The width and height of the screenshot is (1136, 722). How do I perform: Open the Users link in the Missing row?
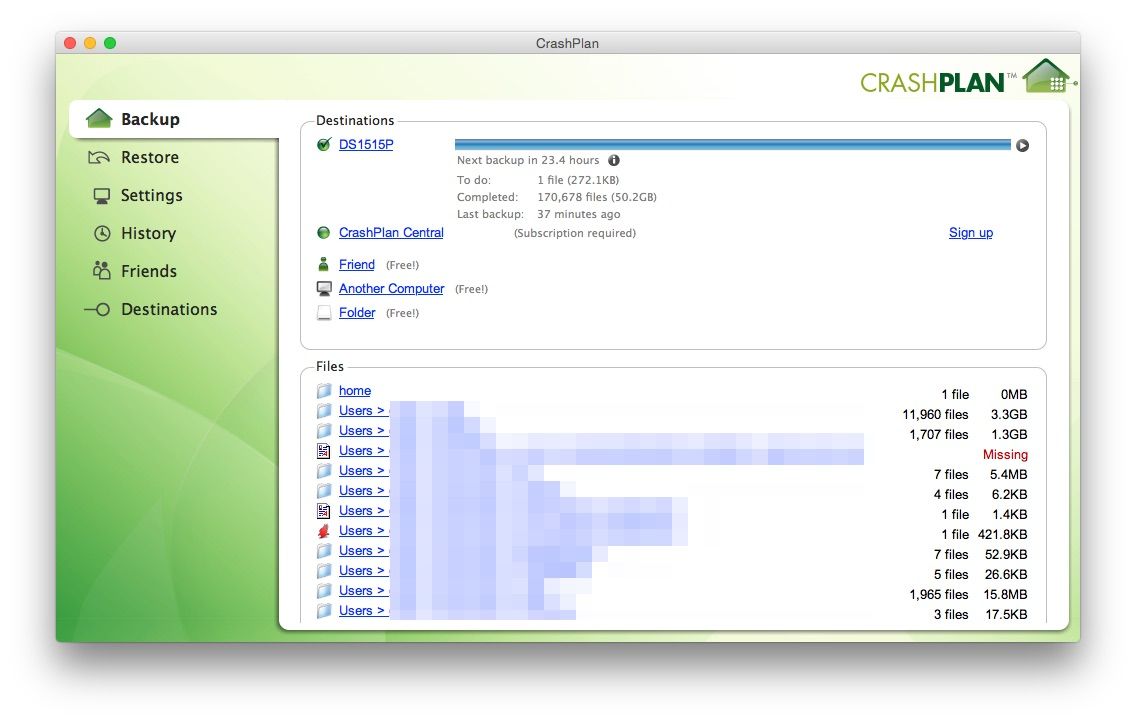click(x=362, y=450)
